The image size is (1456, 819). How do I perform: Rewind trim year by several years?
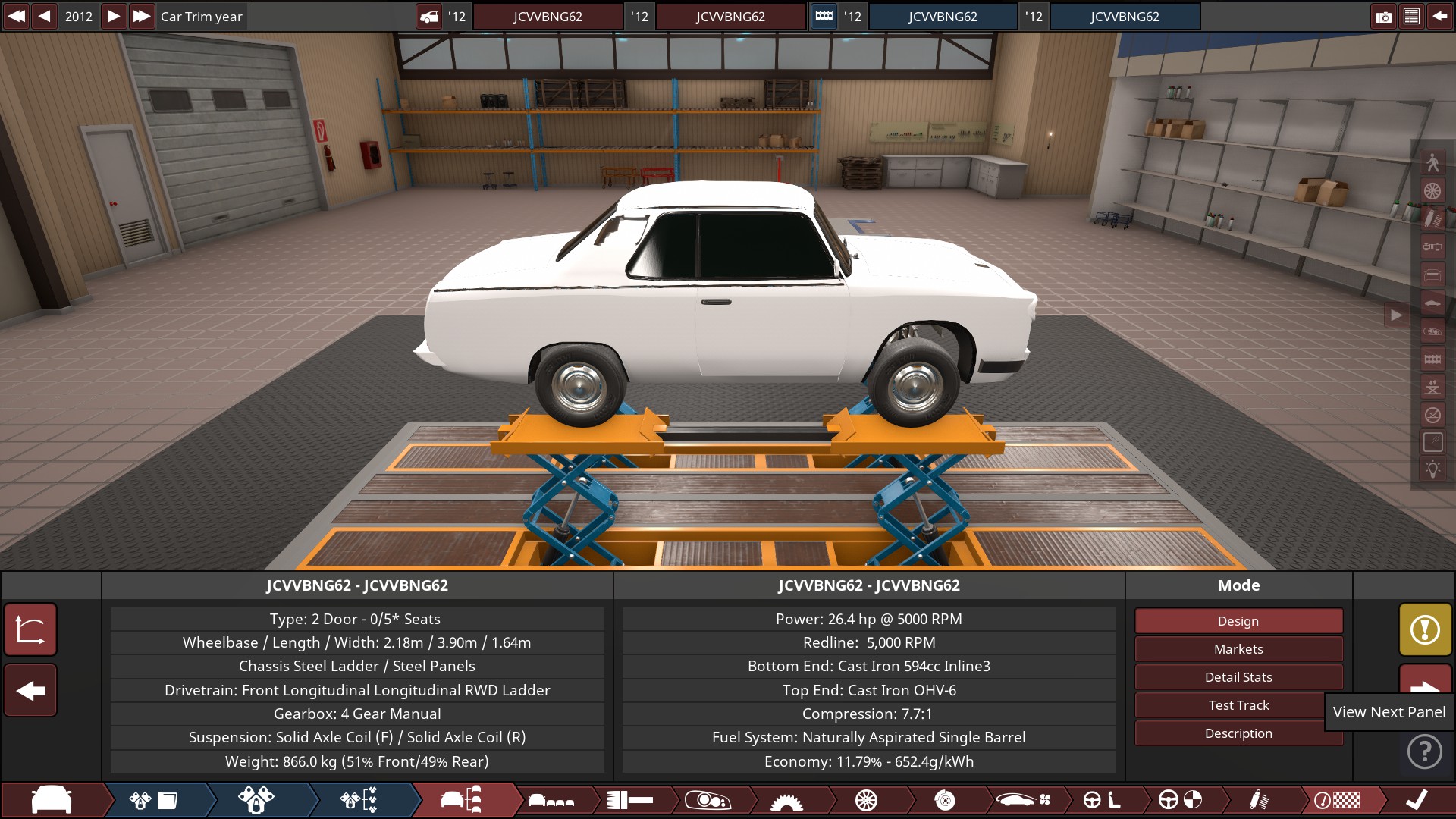tap(16, 16)
